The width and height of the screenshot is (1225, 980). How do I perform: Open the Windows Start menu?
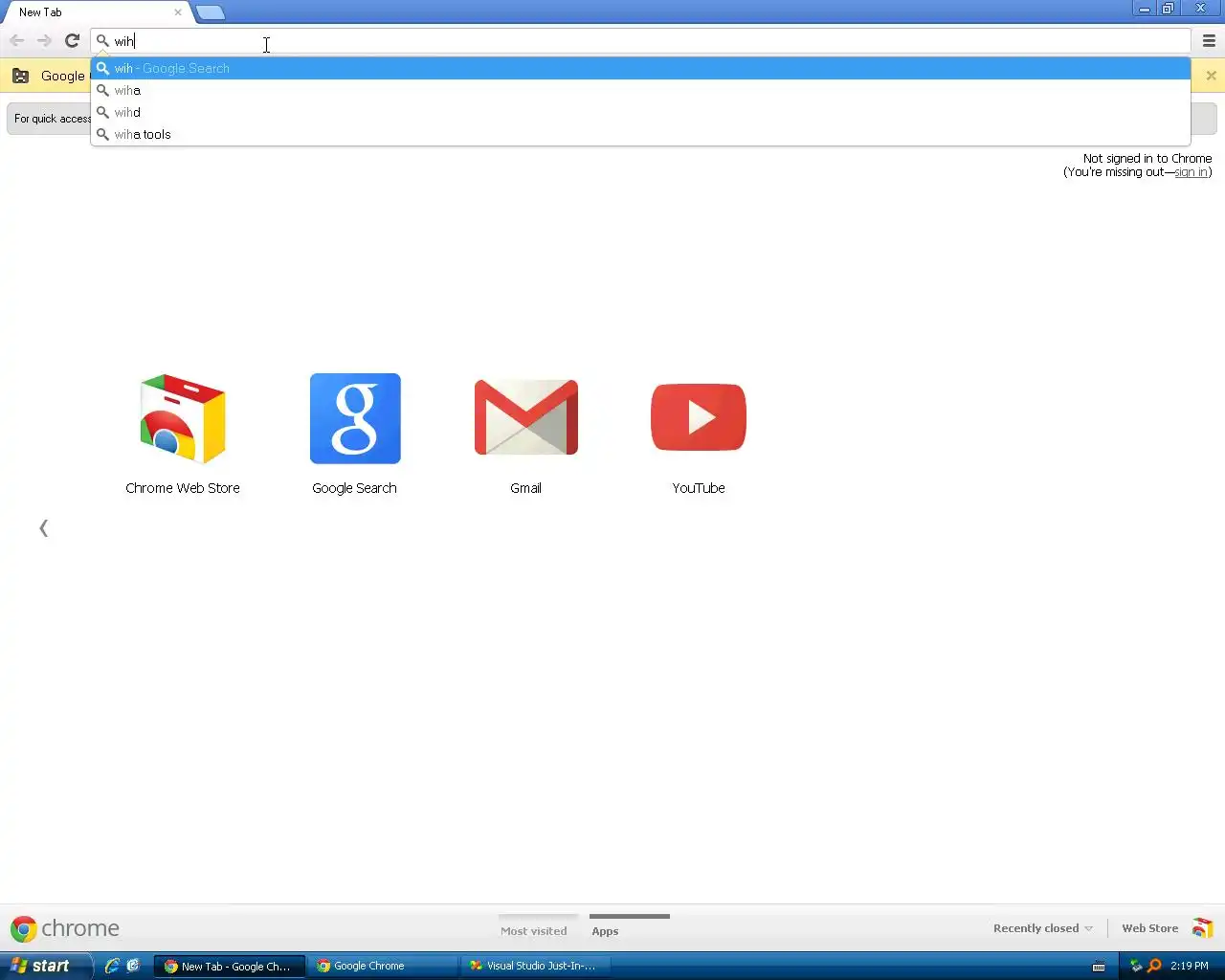pyautogui.click(x=45, y=966)
